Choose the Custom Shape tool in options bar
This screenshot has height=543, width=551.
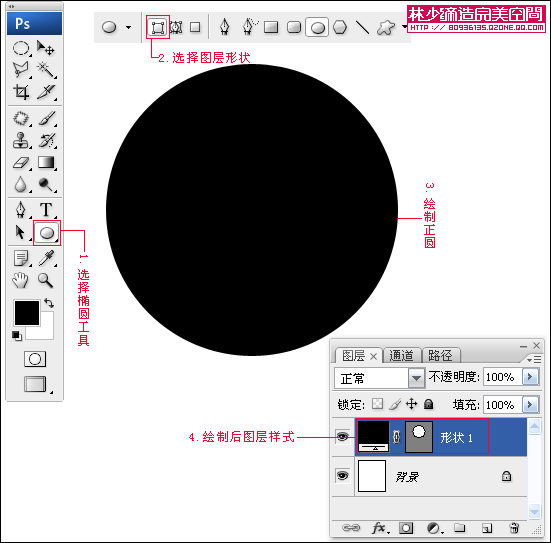point(385,27)
